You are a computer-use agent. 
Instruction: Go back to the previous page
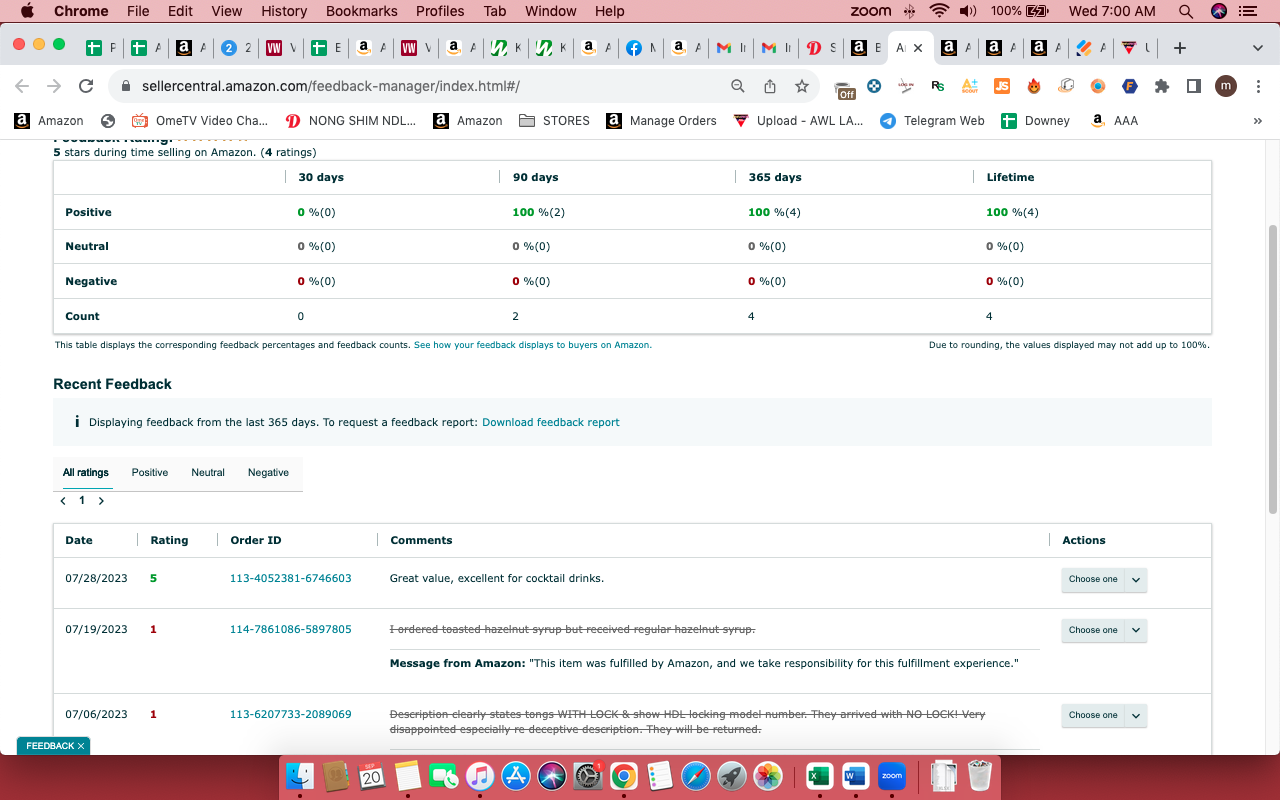pos(22,86)
